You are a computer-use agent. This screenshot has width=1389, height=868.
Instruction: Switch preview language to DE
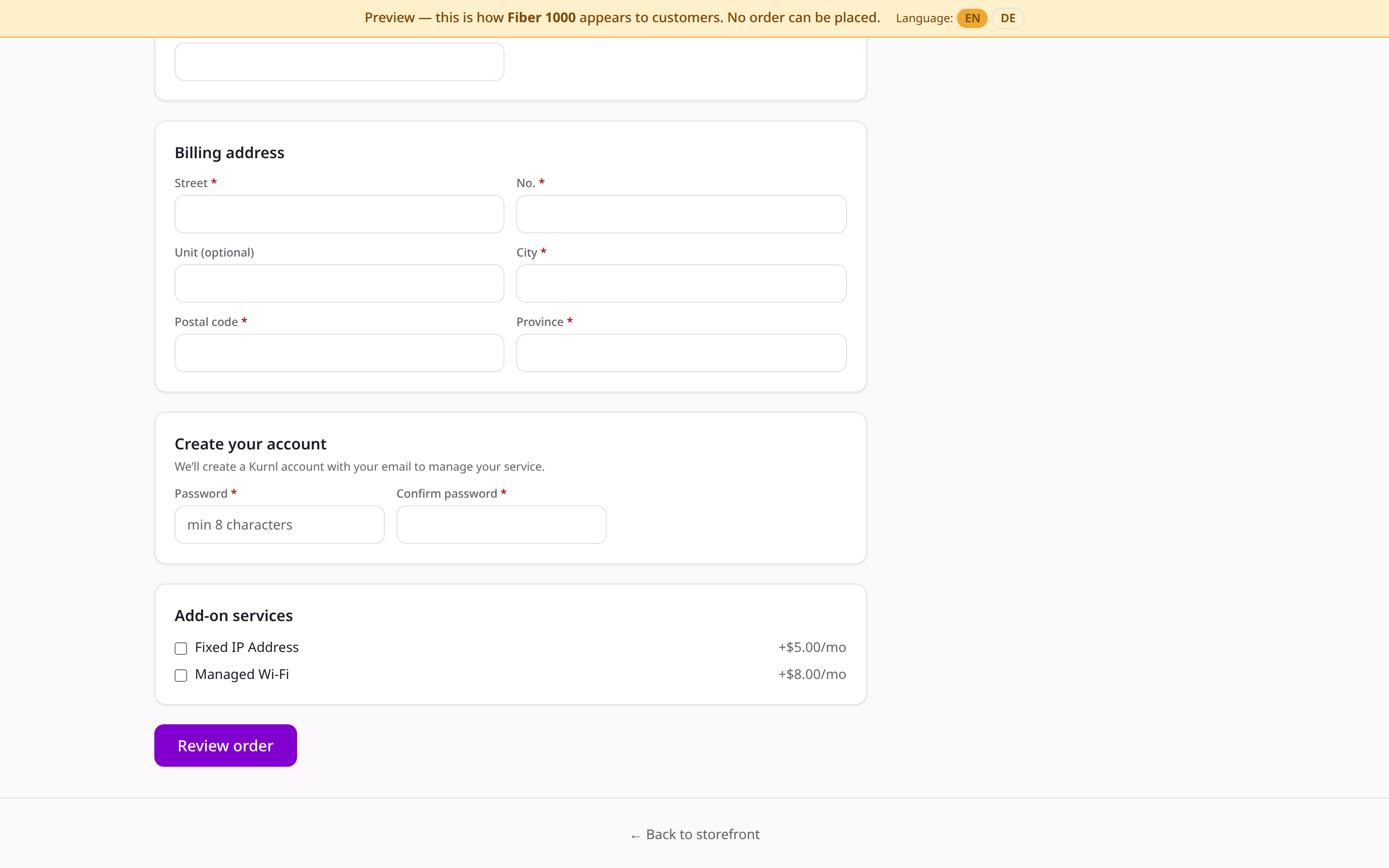1008,18
